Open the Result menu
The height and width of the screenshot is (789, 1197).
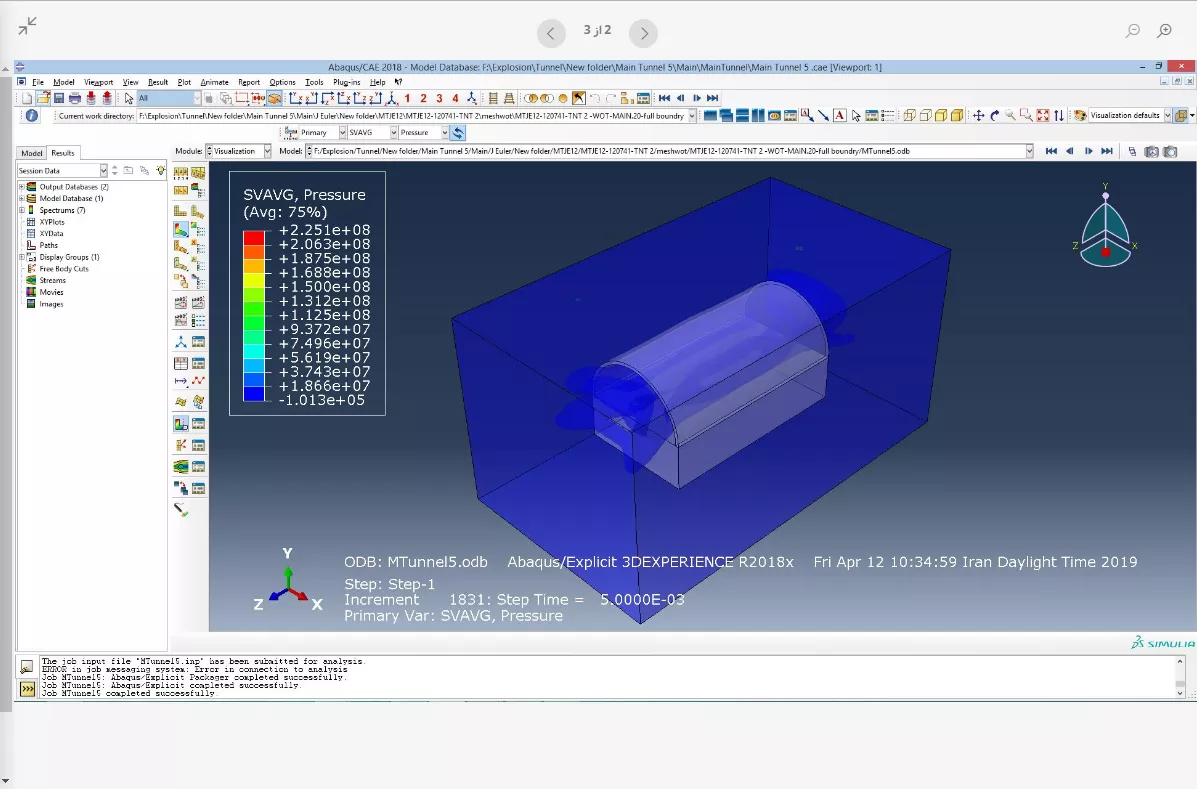[158, 82]
